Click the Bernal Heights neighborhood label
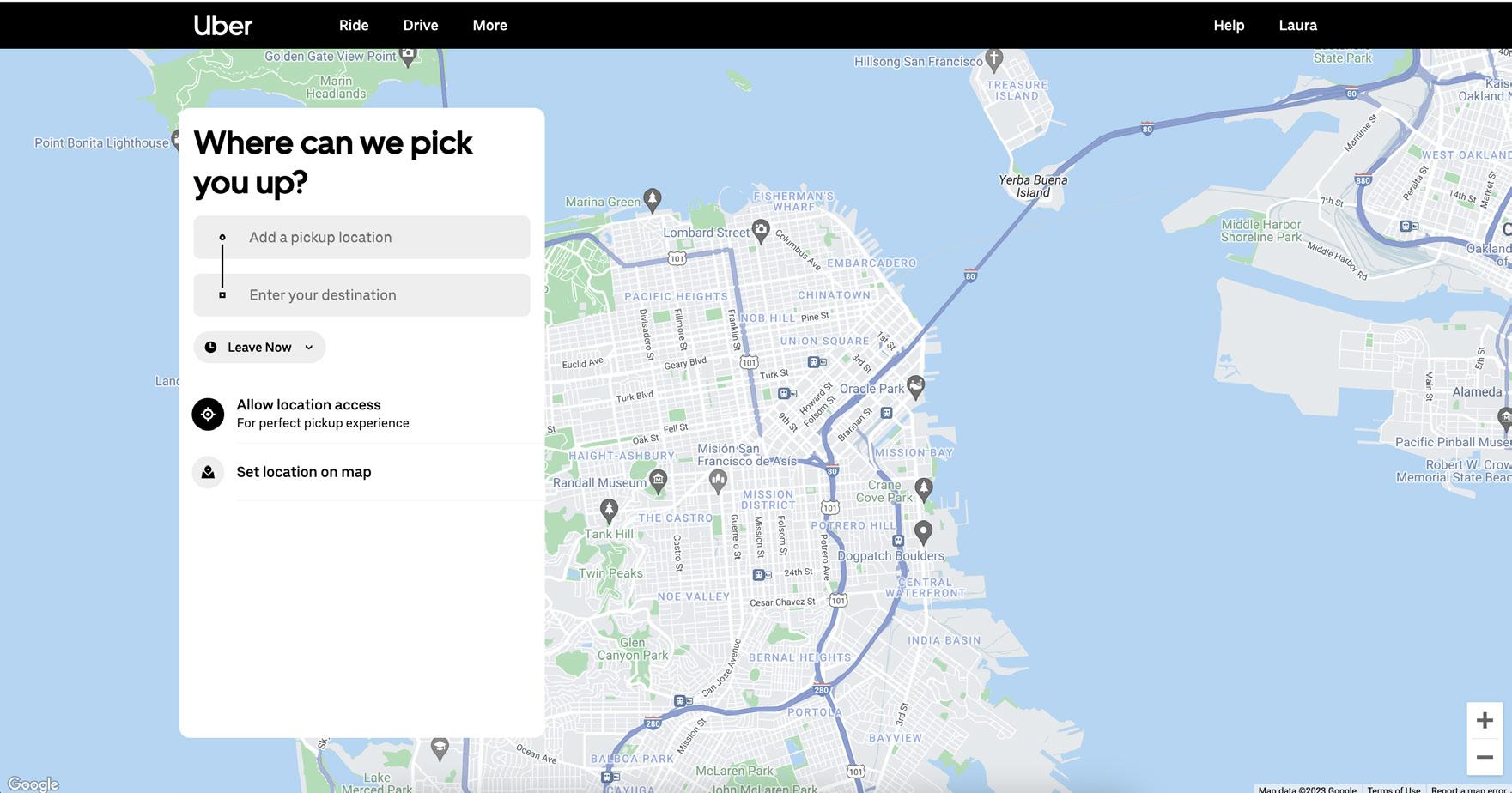Image resolution: width=1512 pixels, height=793 pixels. (800, 658)
